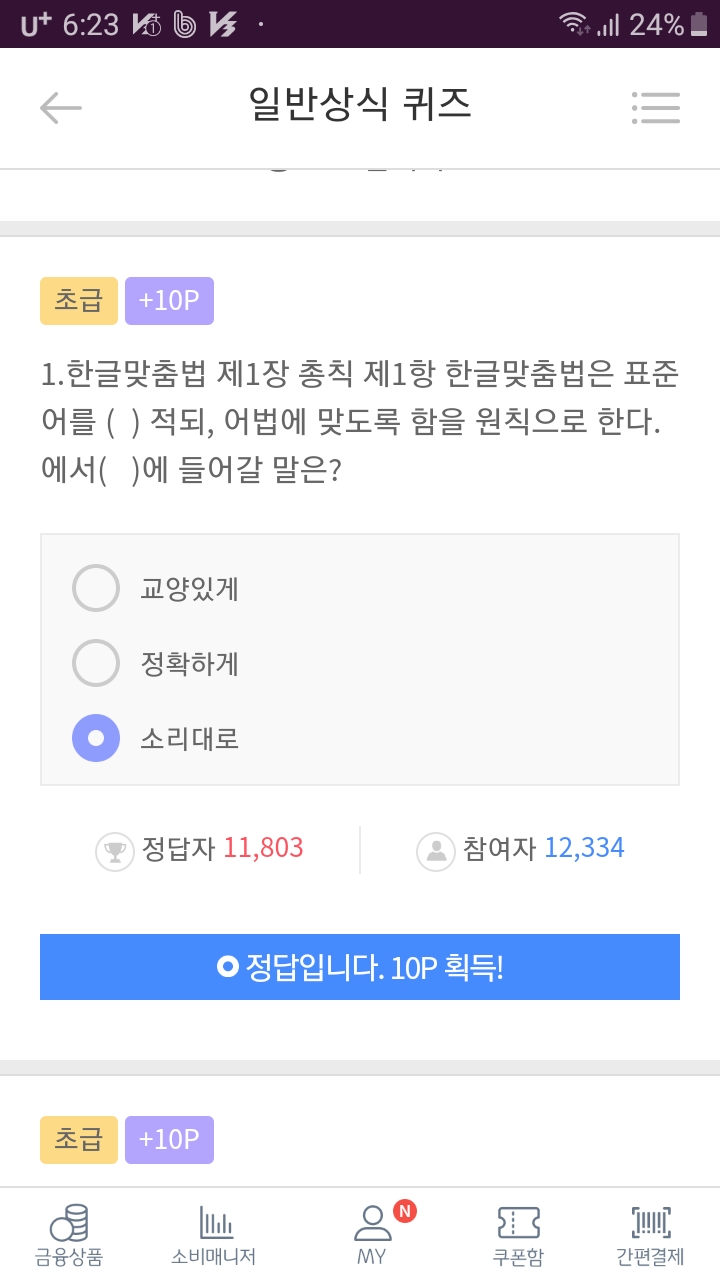Screen dimensions: 720x1280
Task: Tap the 정답자 trophy icon
Action: [114, 851]
